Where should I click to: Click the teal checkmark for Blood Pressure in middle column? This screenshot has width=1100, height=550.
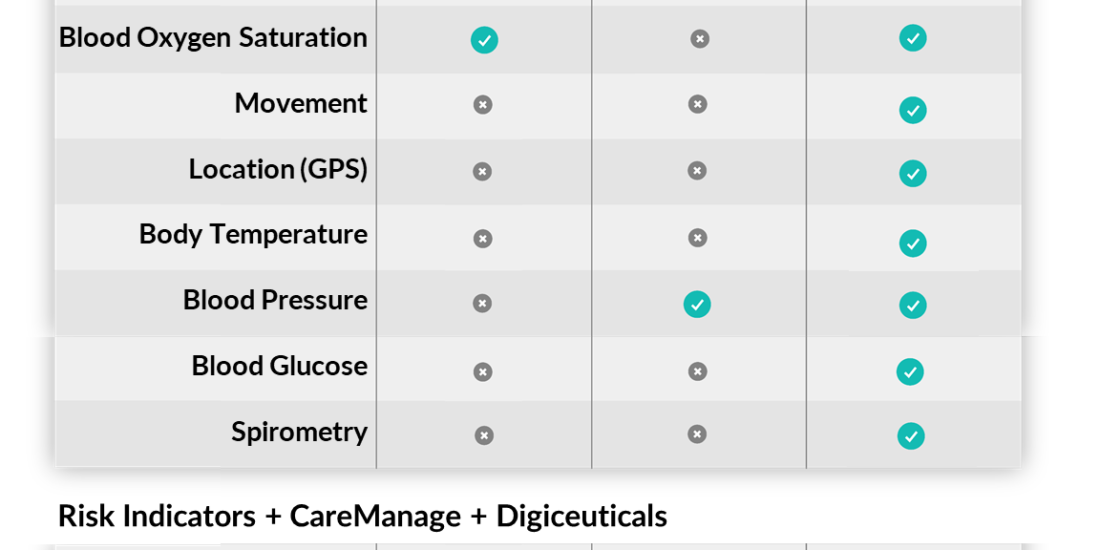pos(697,304)
